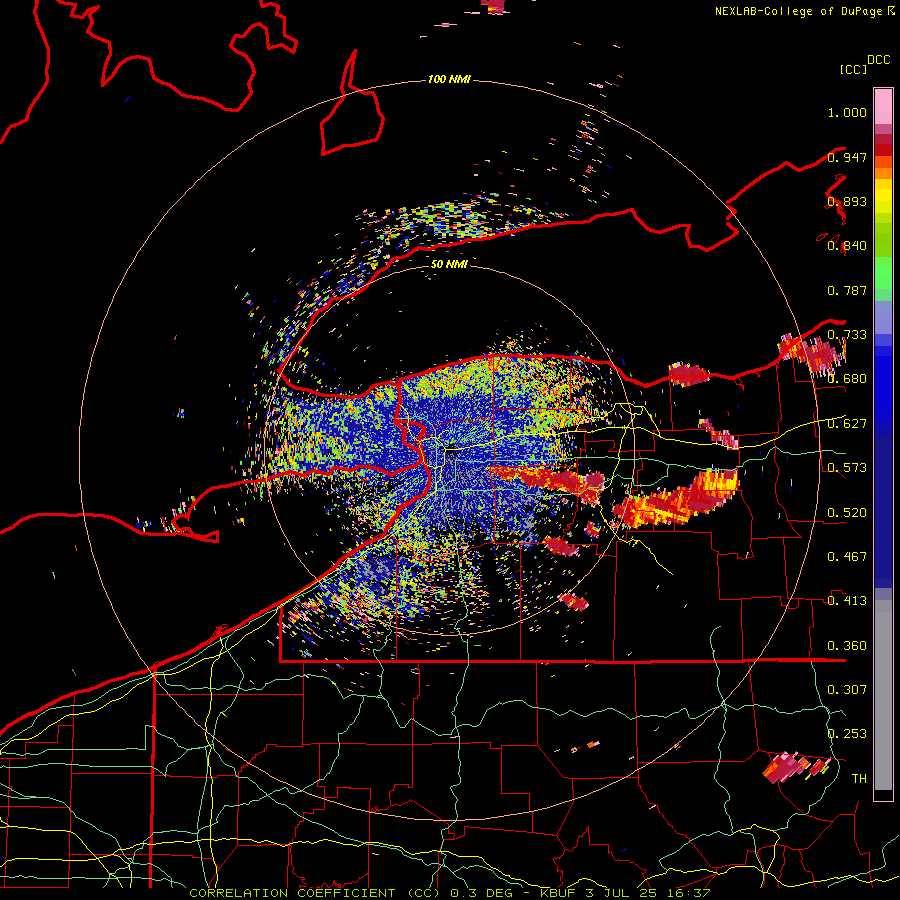Click the 3 JUL 25 16:37 timestamp
The image size is (900, 900).
click(648, 893)
